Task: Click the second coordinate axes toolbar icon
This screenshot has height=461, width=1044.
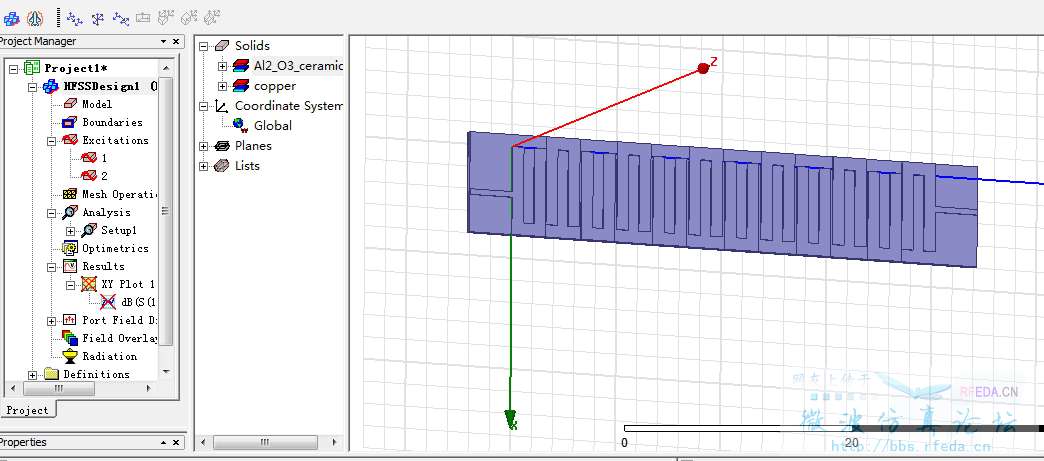Action: pyautogui.click(x=98, y=18)
